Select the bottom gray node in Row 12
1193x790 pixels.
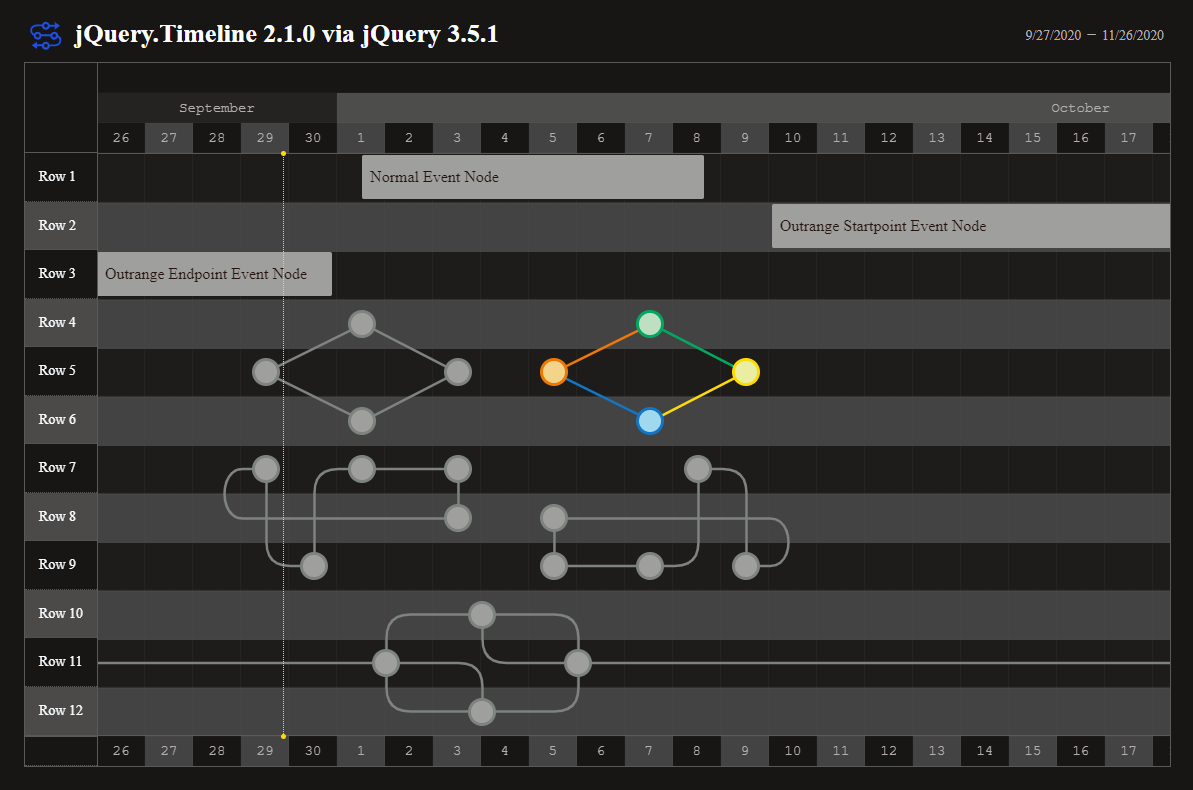point(482,712)
